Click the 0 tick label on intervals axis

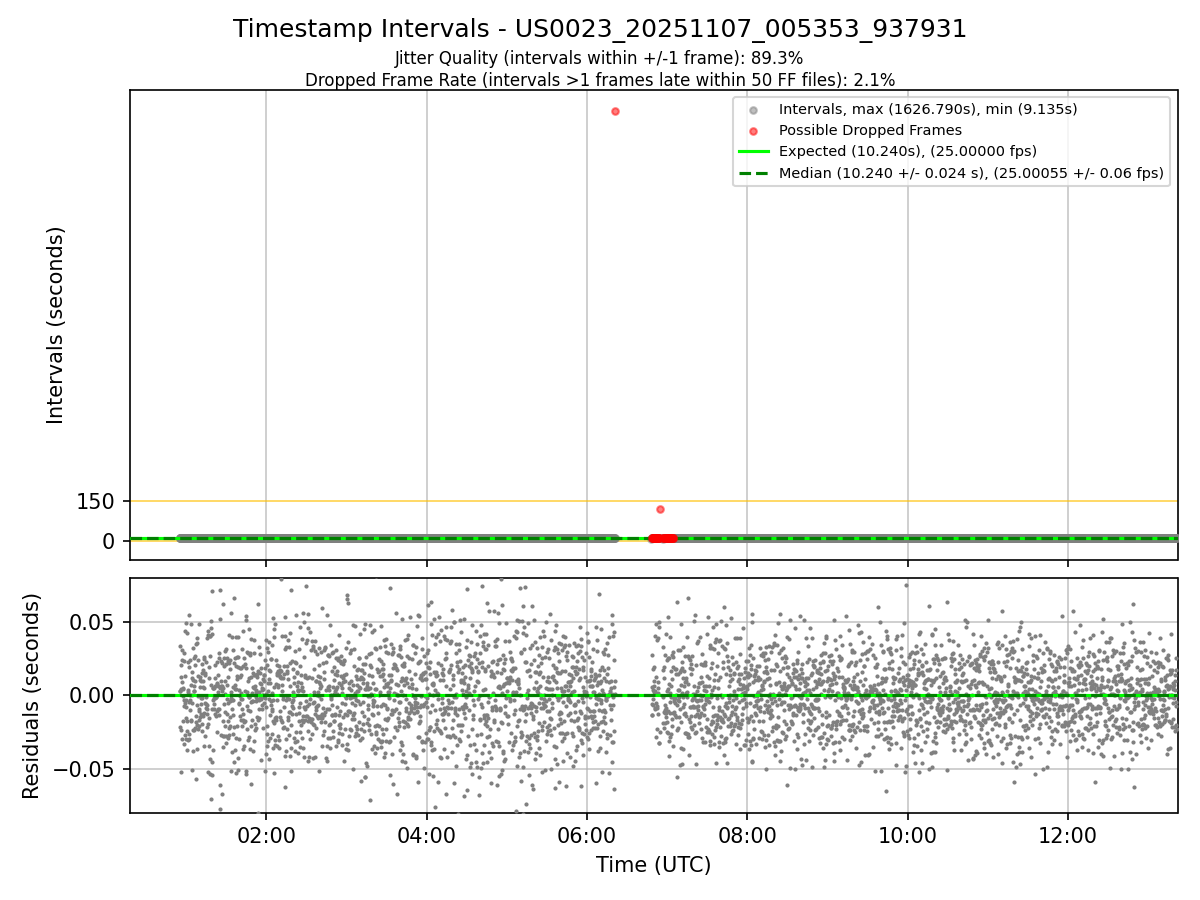coord(110,541)
